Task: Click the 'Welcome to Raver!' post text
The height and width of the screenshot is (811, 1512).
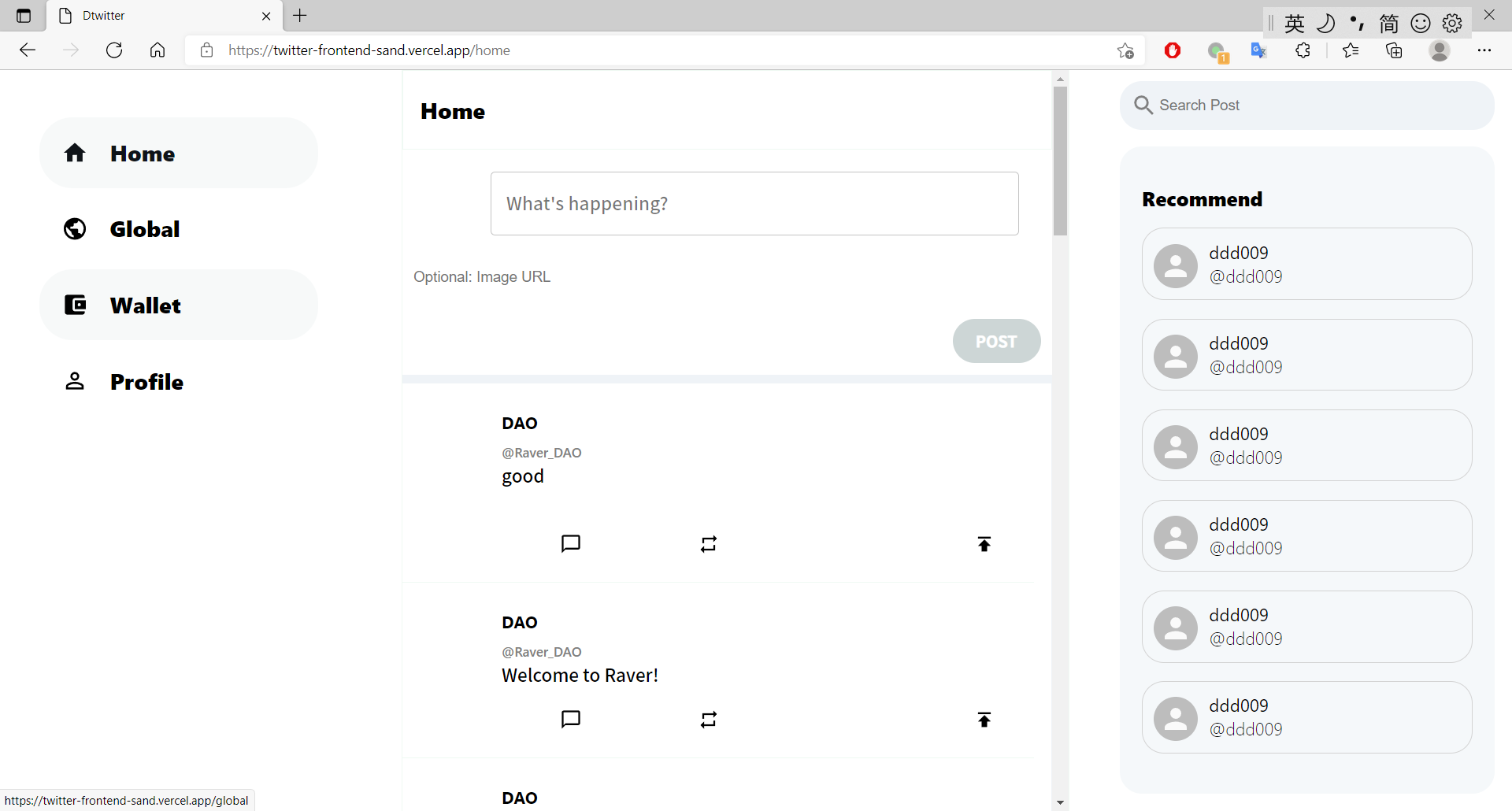Action: click(x=580, y=676)
